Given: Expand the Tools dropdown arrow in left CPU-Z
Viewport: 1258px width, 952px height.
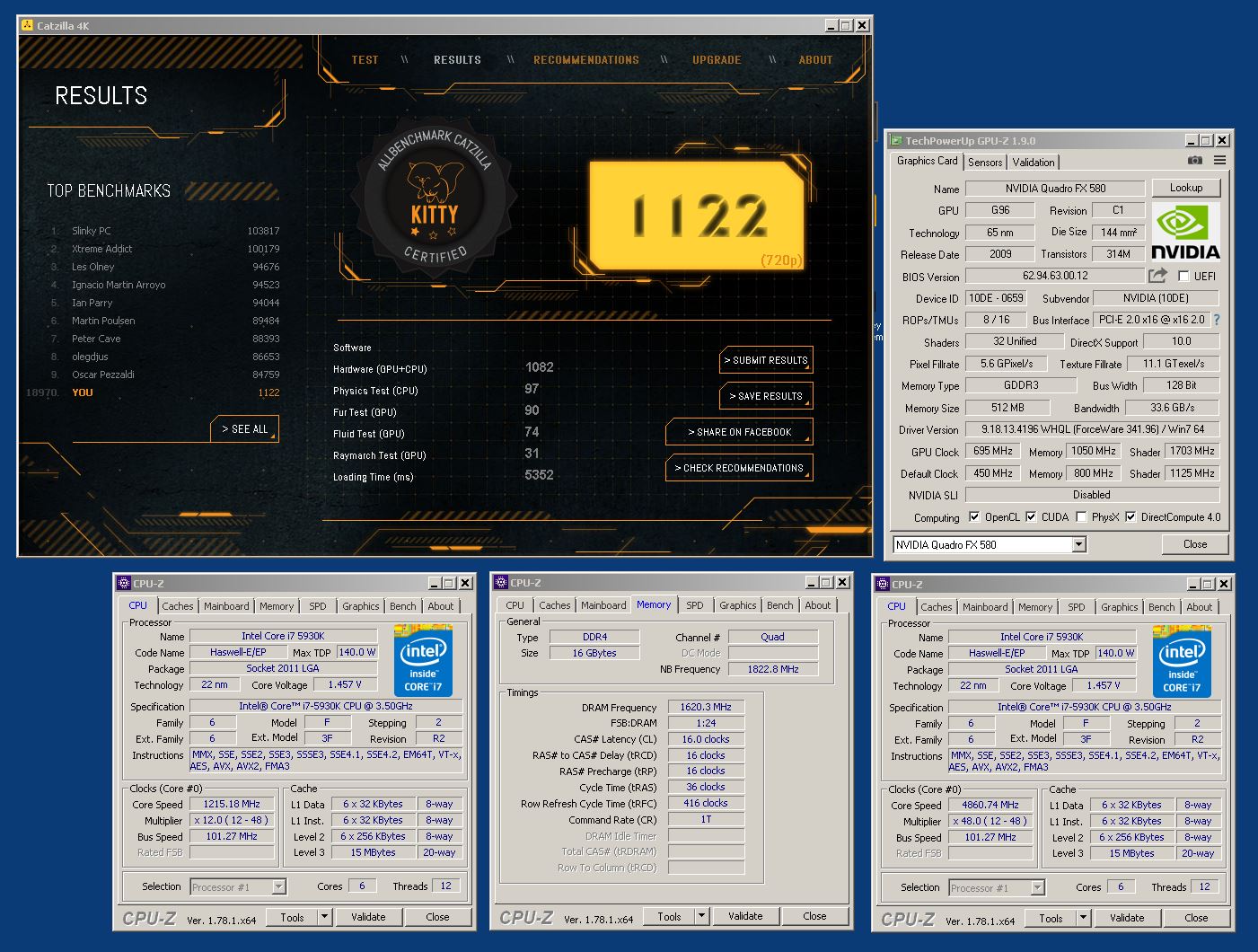Looking at the screenshot, I should (x=325, y=917).
